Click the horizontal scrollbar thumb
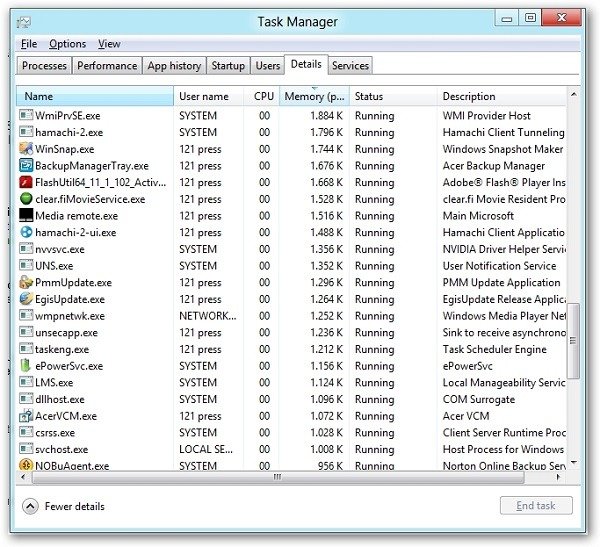 point(278,477)
